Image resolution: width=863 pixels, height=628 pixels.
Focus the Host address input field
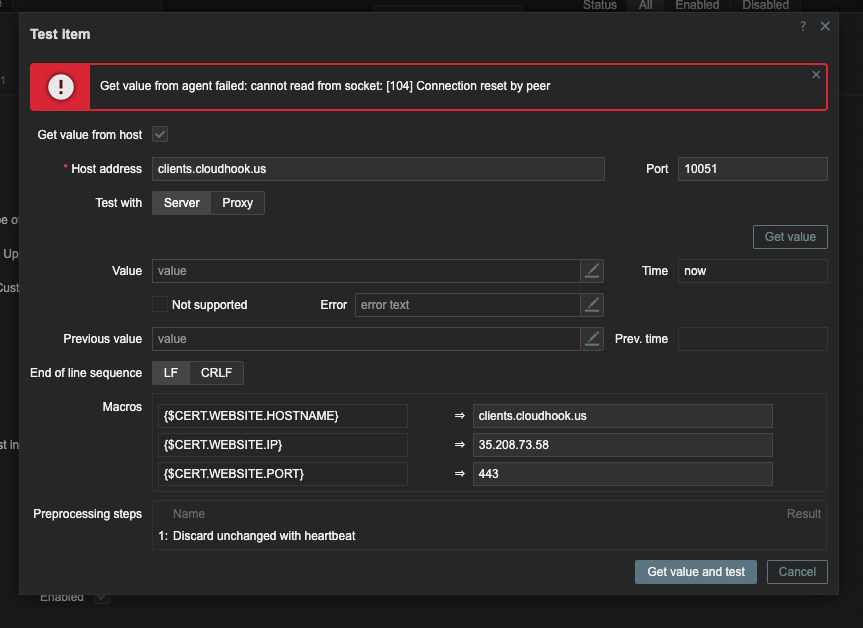378,169
